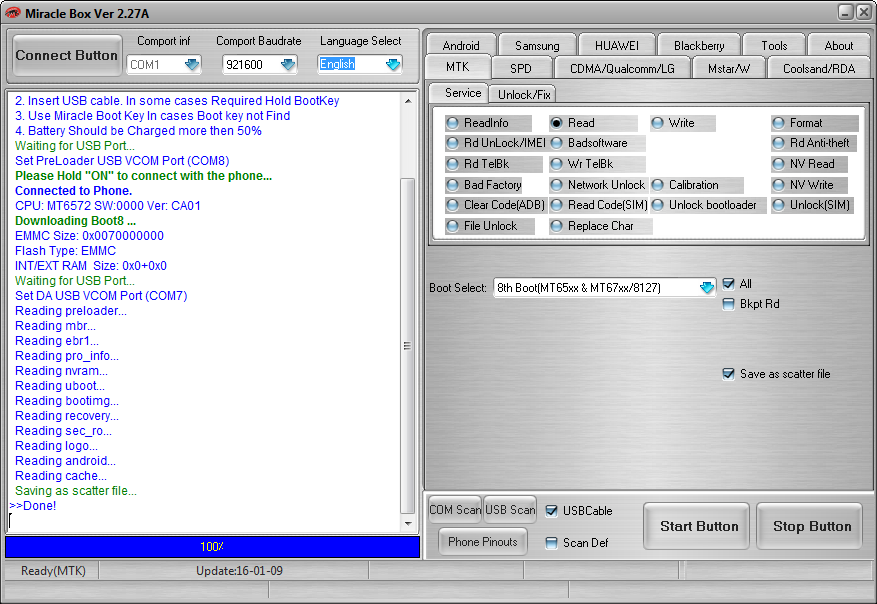877x604 pixels.
Task: Click the Stop Button
Action: (809, 526)
